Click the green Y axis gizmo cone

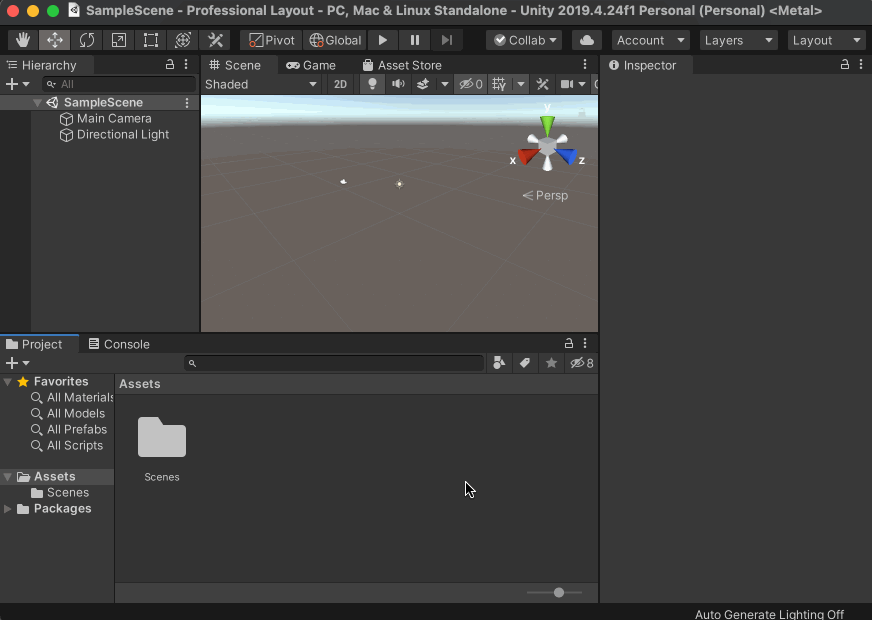(x=547, y=126)
